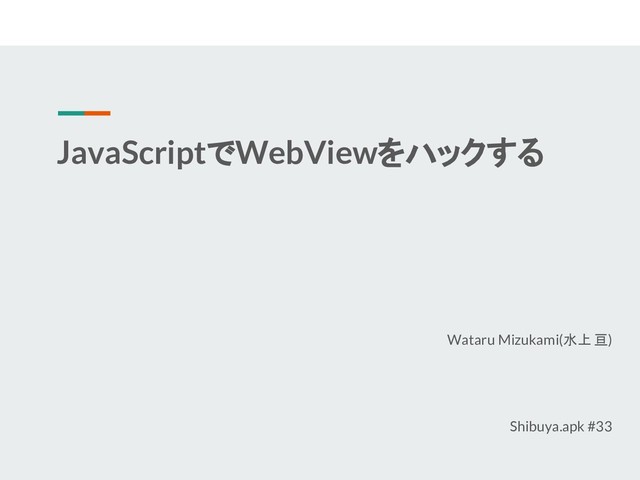Click the kanji 亘 in author line
This screenshot has height=480, width=640.
coord(601,340)
